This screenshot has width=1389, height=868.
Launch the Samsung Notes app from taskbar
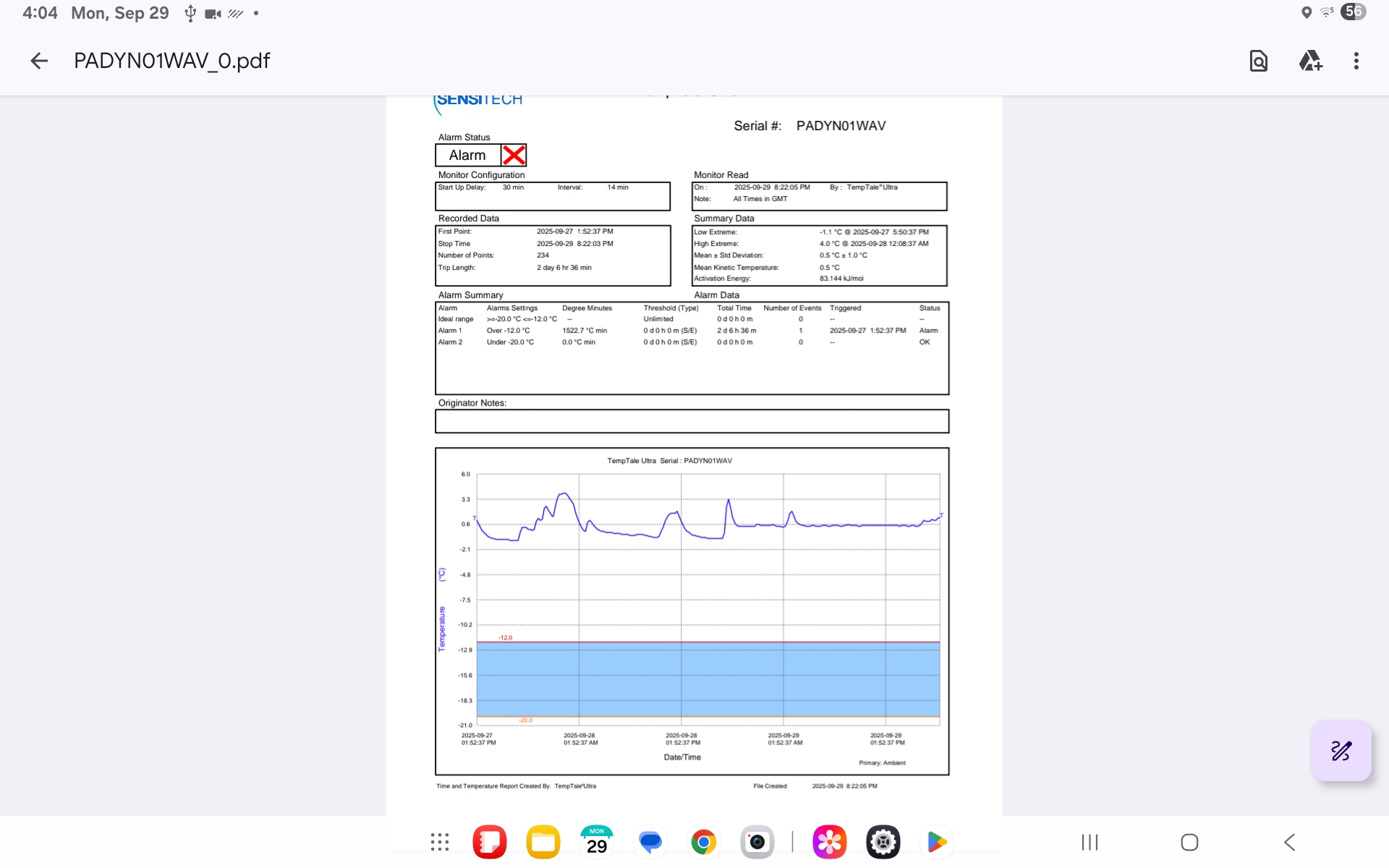click(490, 842)
